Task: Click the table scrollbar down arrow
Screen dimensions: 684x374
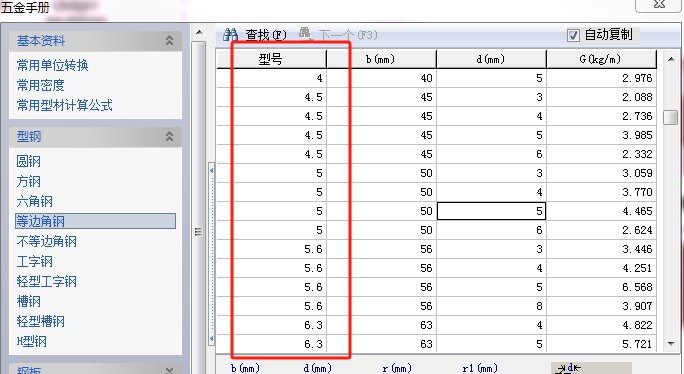Action: pyautogui.click(x=671, y=344)
